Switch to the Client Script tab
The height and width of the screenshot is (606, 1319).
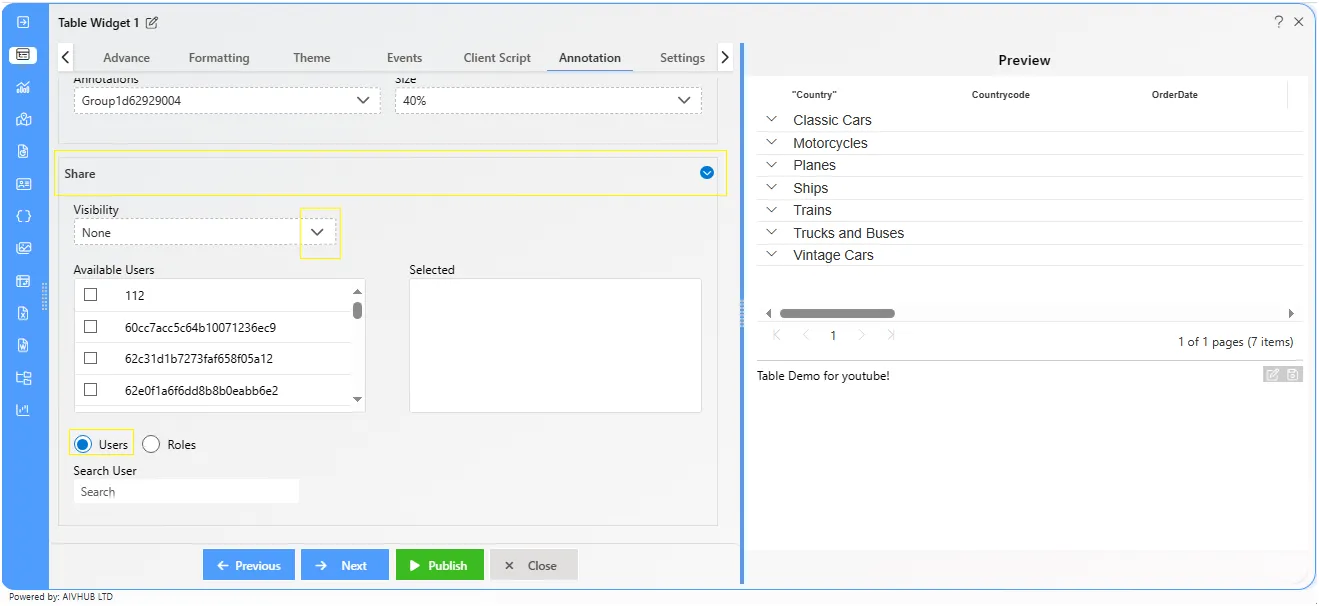(497, 58)
